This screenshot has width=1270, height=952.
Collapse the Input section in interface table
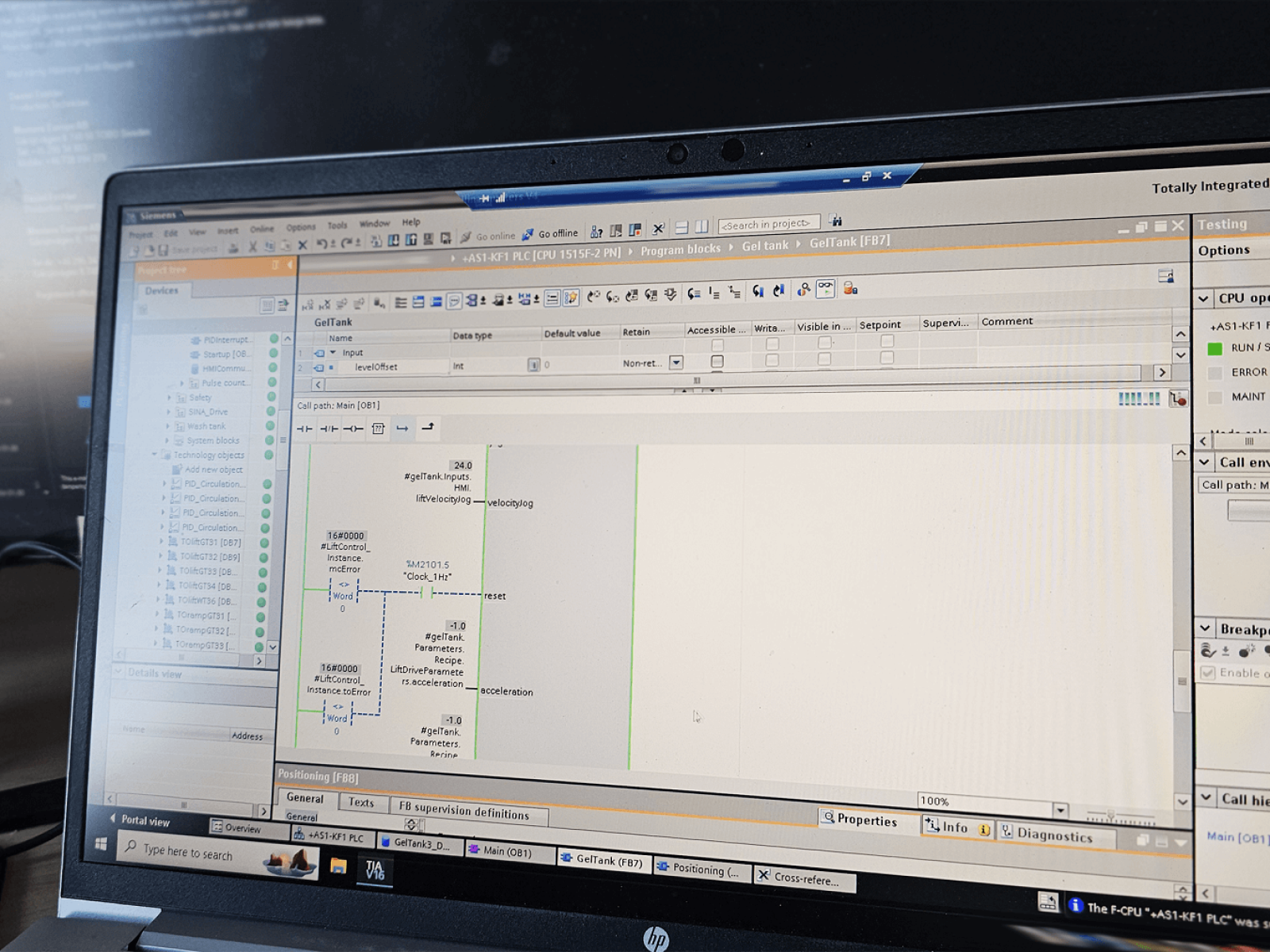[333, 352]
